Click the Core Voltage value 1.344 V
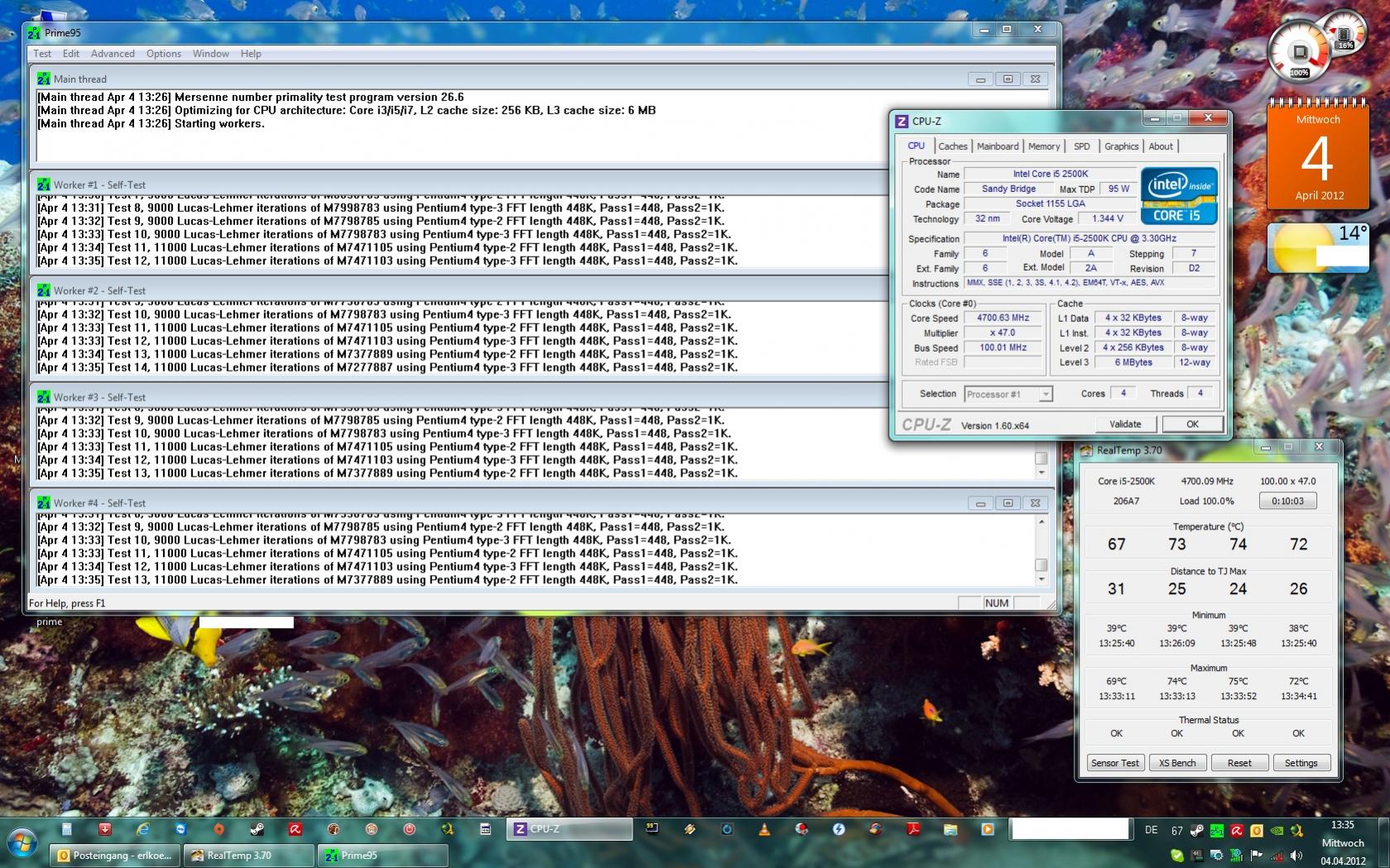Screen dimensions: 1390x868 coord(1108,218)
